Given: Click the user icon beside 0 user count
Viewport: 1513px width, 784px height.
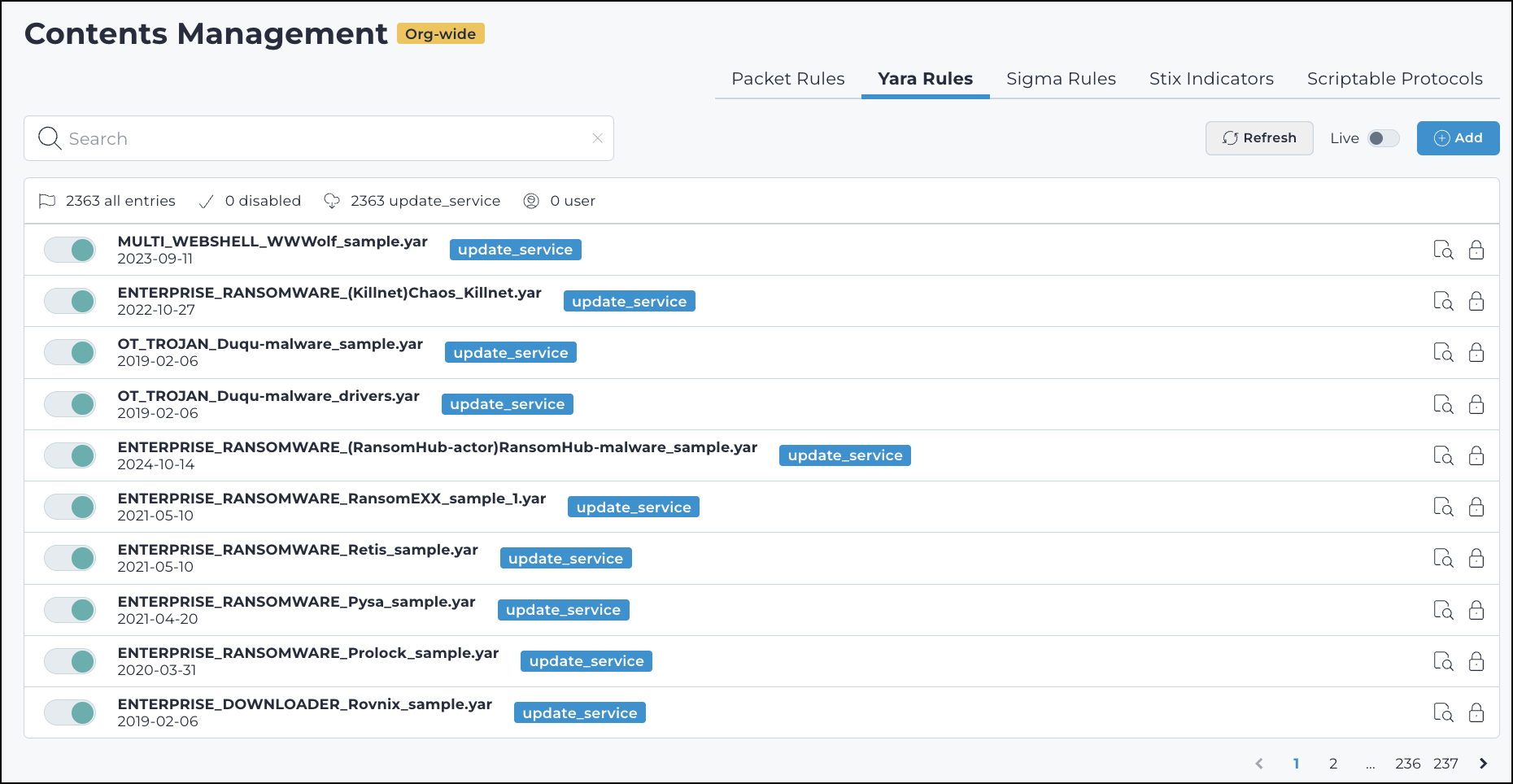Looking at the screenshot, I should 532,201.
